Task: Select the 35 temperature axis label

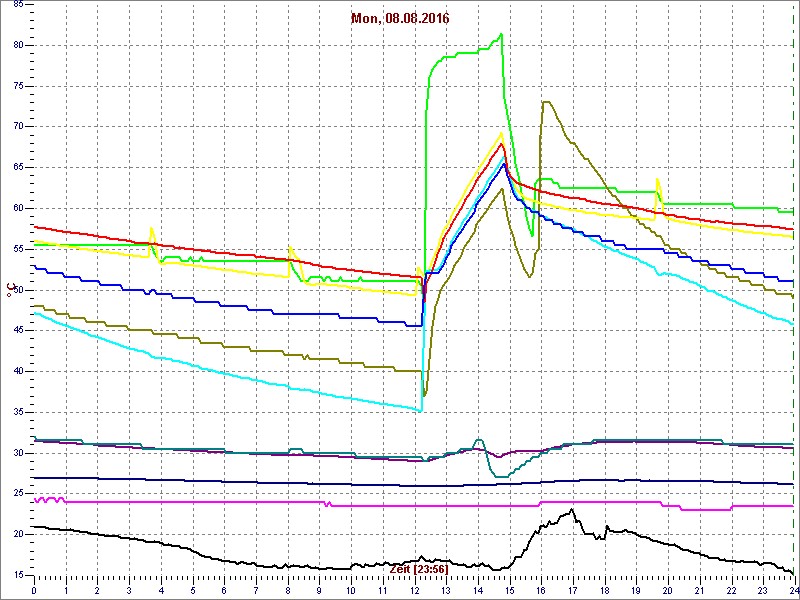Action: pos(17,412)
